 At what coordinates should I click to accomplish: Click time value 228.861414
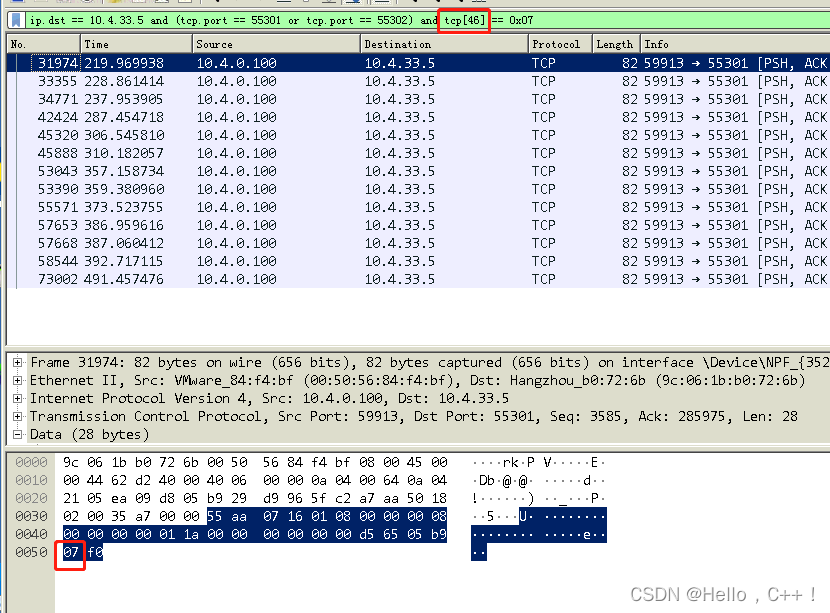pos(124,81)
